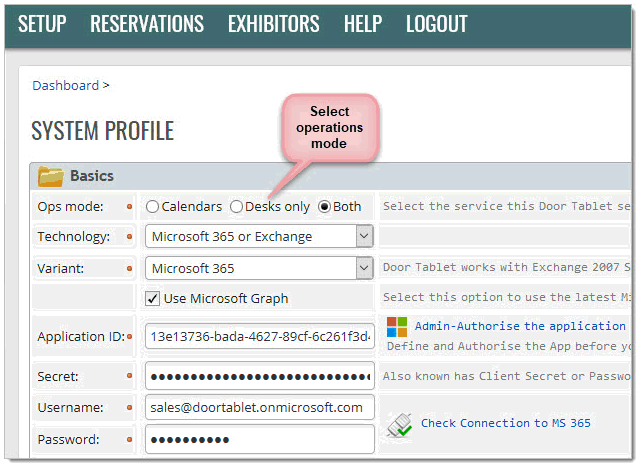
Task: Click LOGOUT in the top bar
Action: (436, 24)
